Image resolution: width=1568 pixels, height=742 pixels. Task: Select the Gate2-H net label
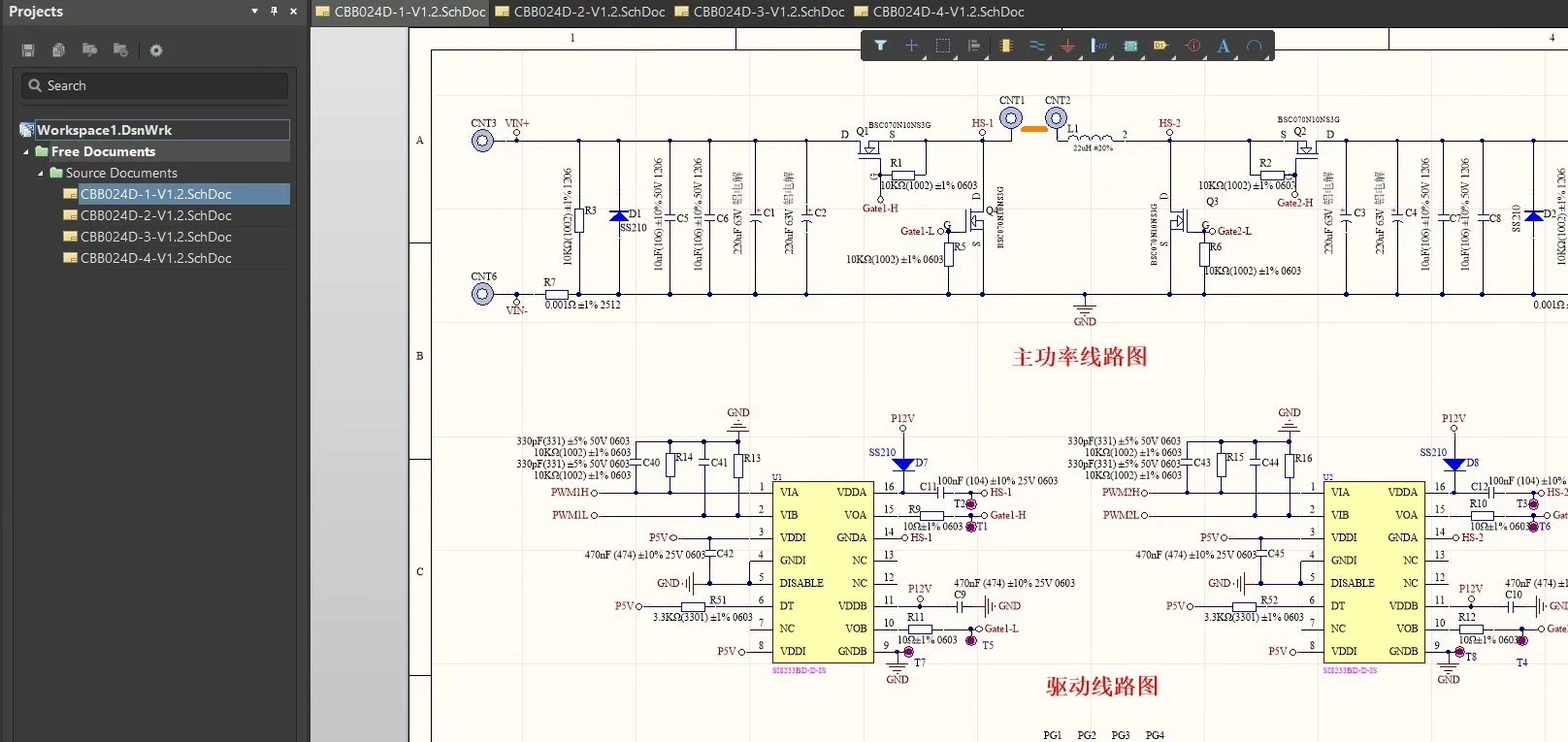tap(1294, 203)
